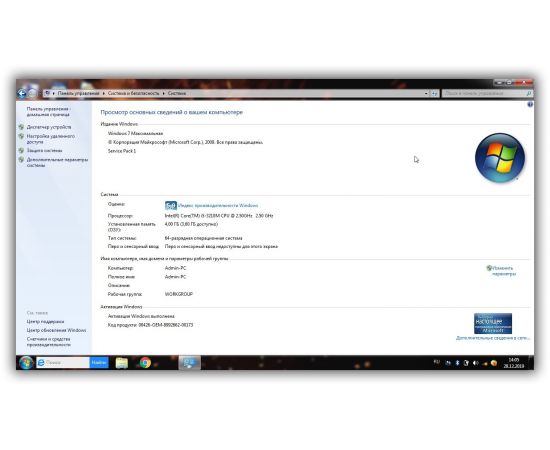This screenshot has height=450, width=550.
Task: Click the control panel icon in address bar
Action: click(47, 93)
